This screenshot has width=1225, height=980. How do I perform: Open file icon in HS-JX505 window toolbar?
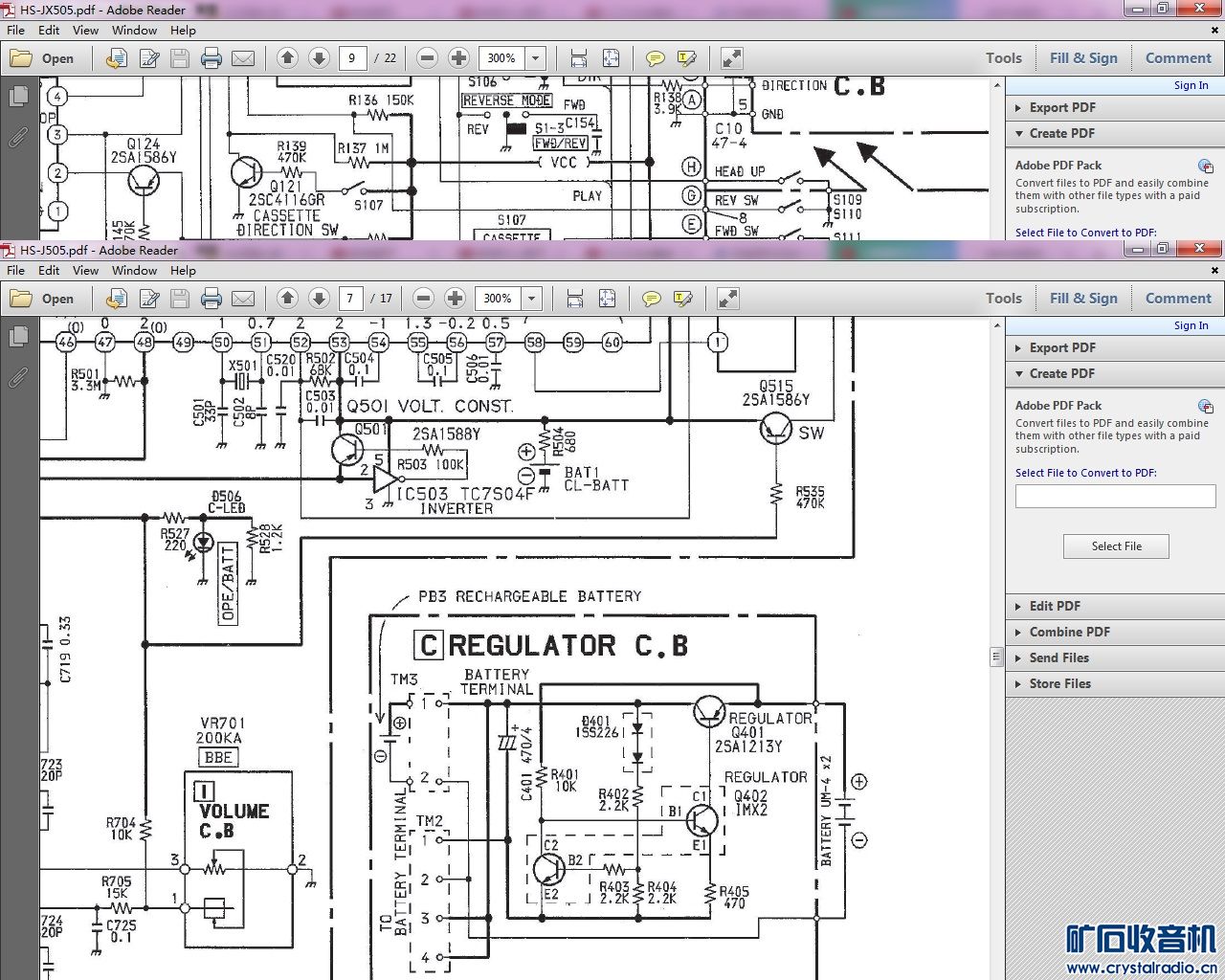(21, 58)
